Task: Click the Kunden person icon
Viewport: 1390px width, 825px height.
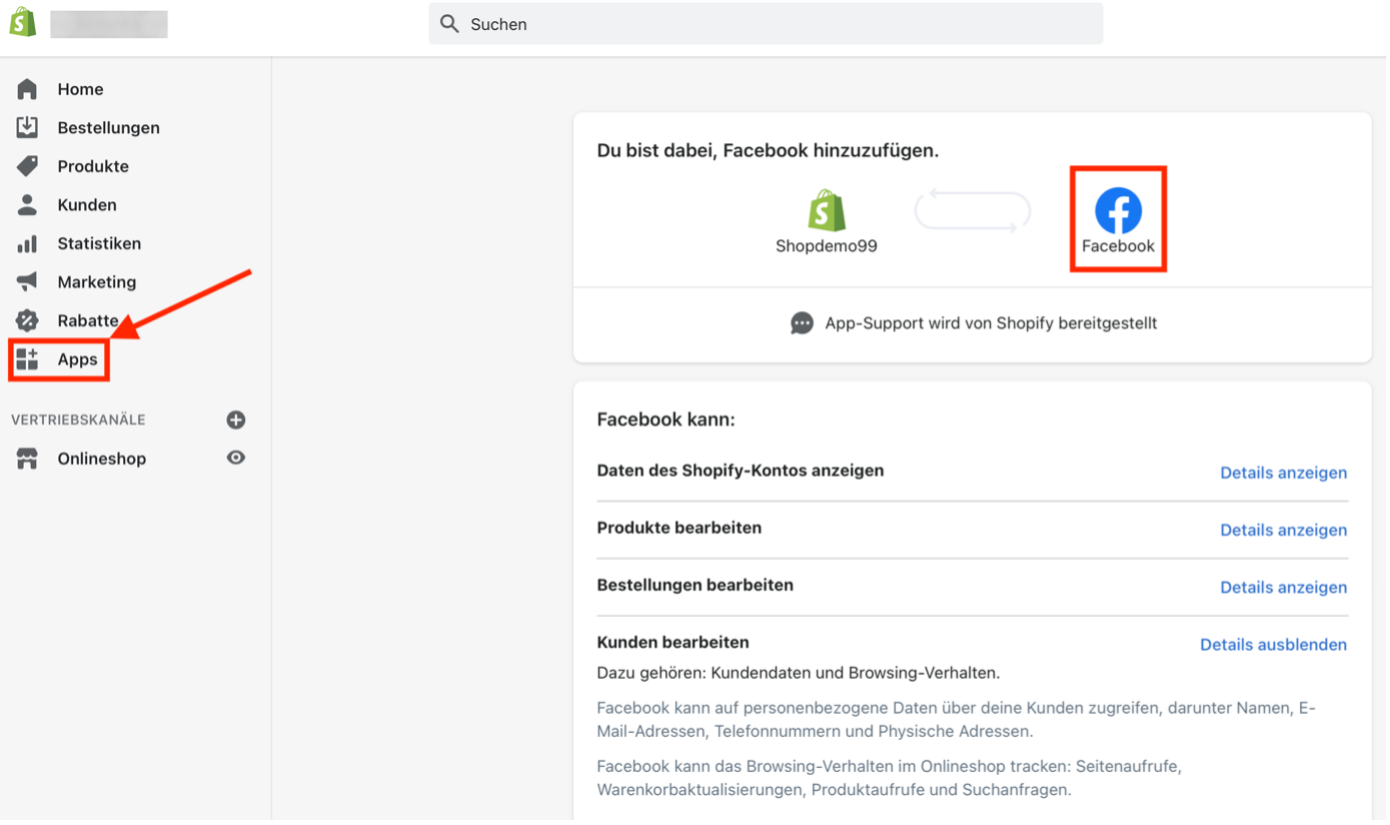Action: coord(27,205)
